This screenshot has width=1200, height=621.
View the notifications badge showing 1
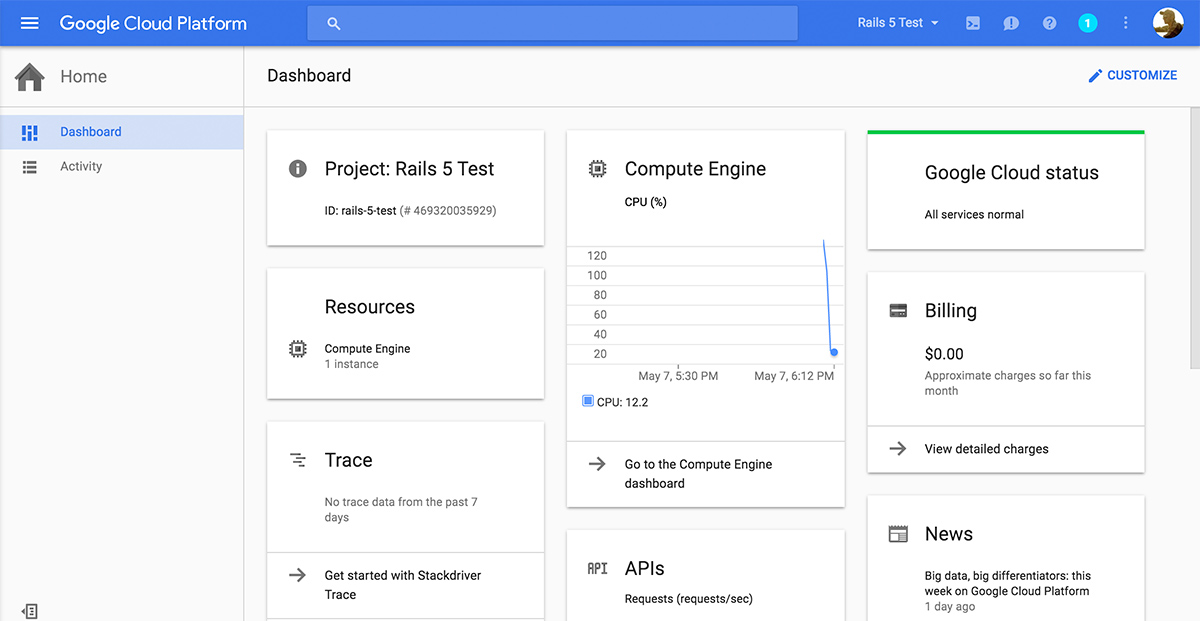click(1088, 23)
